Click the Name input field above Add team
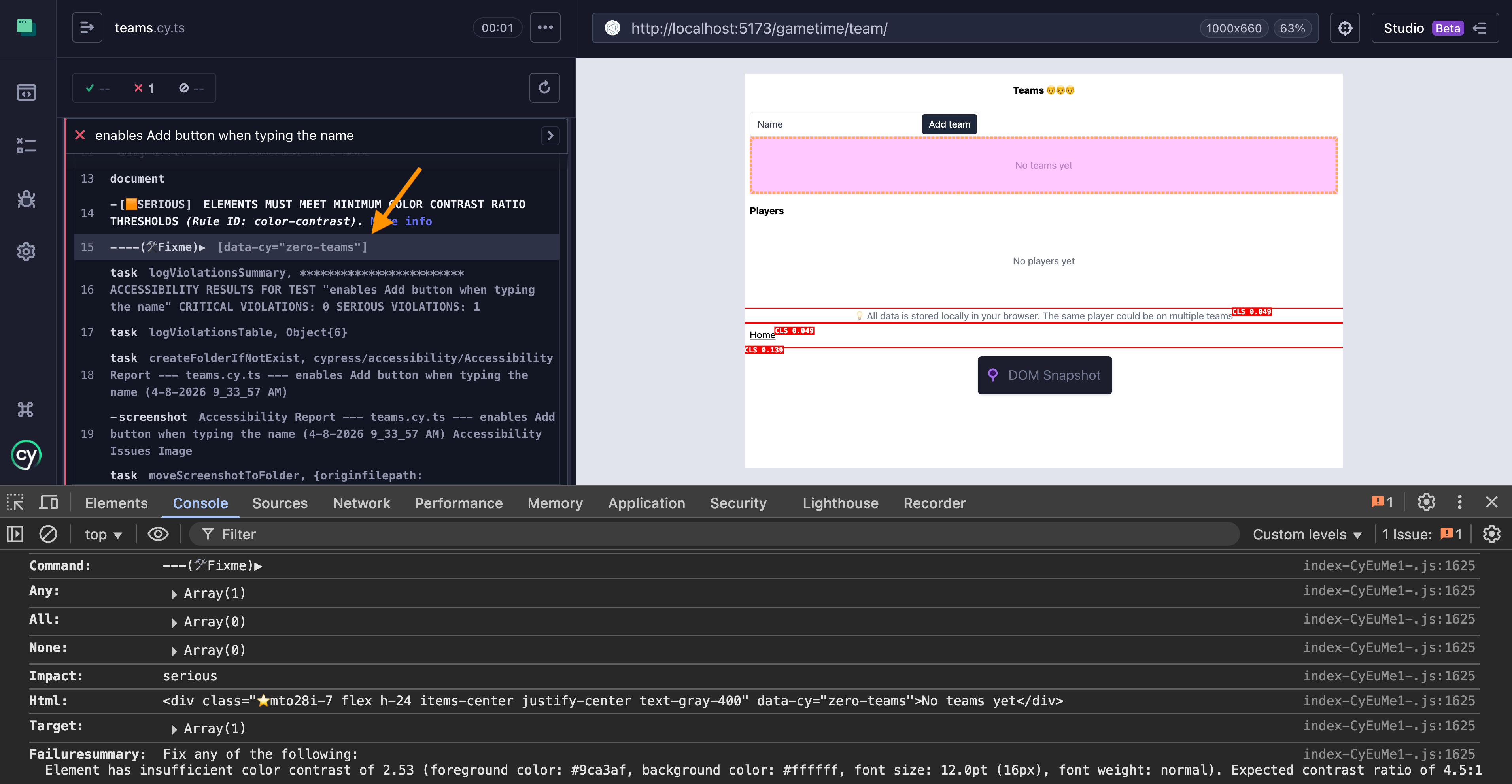 coord(833,124)
